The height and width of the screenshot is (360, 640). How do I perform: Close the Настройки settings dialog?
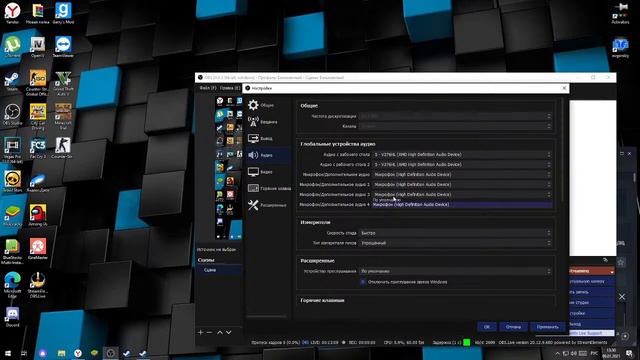[x=564, y=88]
